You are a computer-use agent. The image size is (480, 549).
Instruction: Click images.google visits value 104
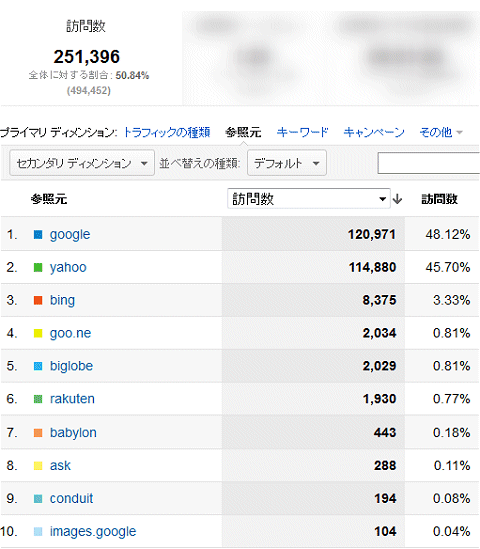pyautogui.click(x=385, y=531)
